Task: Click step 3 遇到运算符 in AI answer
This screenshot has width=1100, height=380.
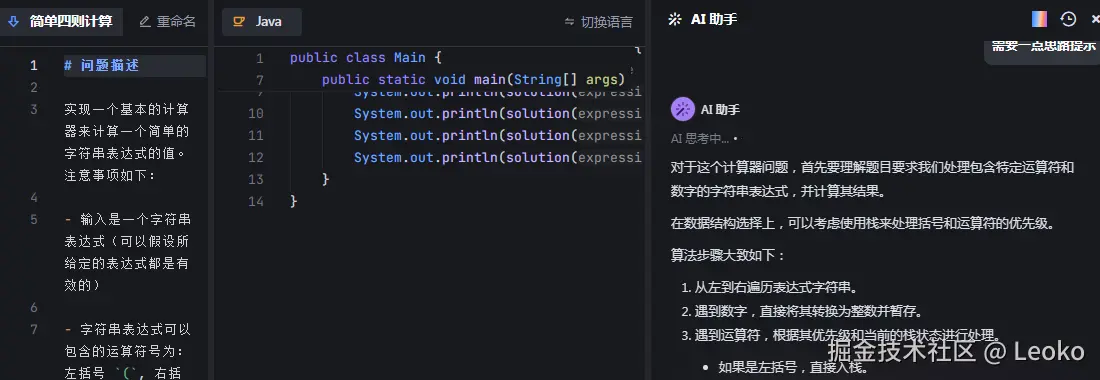Action: pos(847,334)
